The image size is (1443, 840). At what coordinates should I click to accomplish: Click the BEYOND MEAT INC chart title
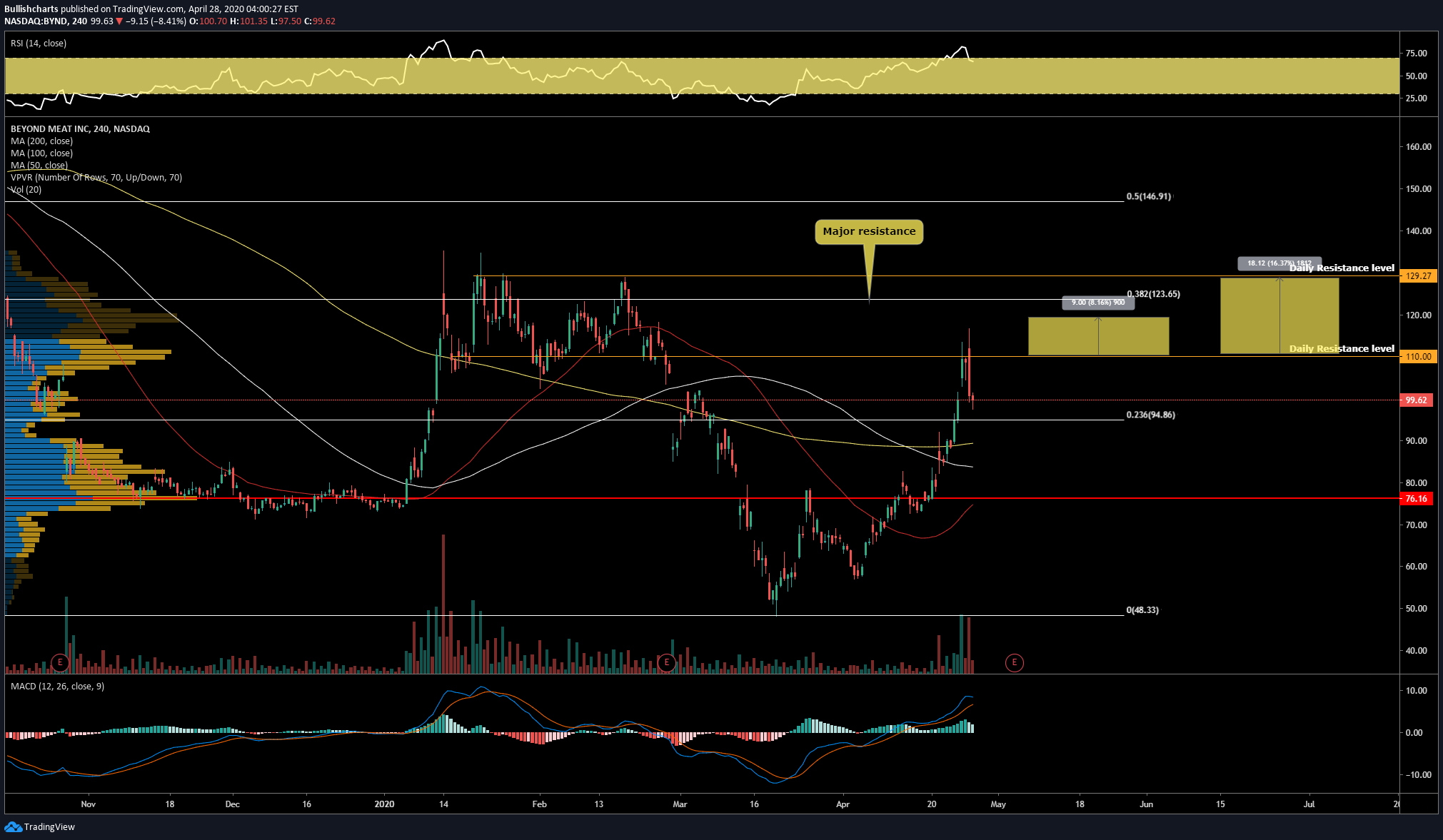80,129
